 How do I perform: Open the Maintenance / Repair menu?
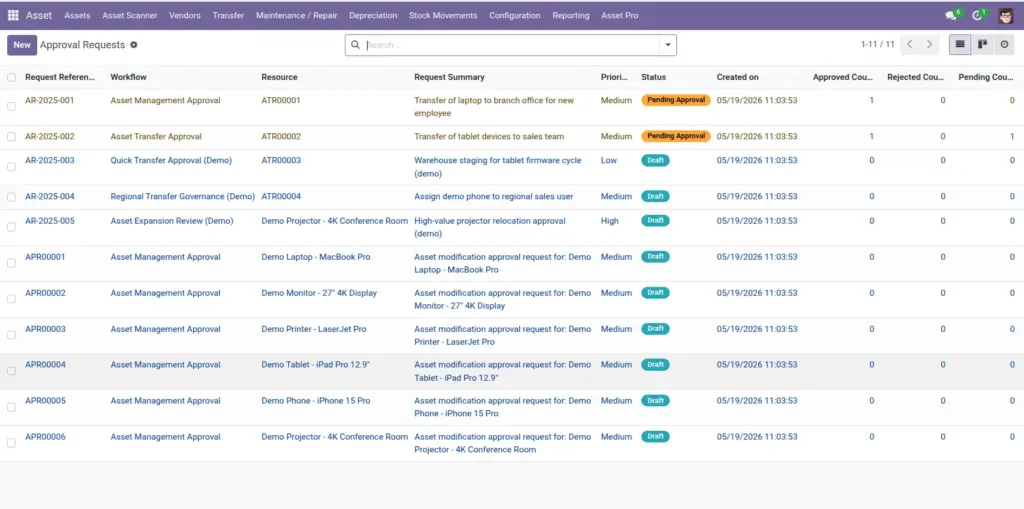click(296, 15)
